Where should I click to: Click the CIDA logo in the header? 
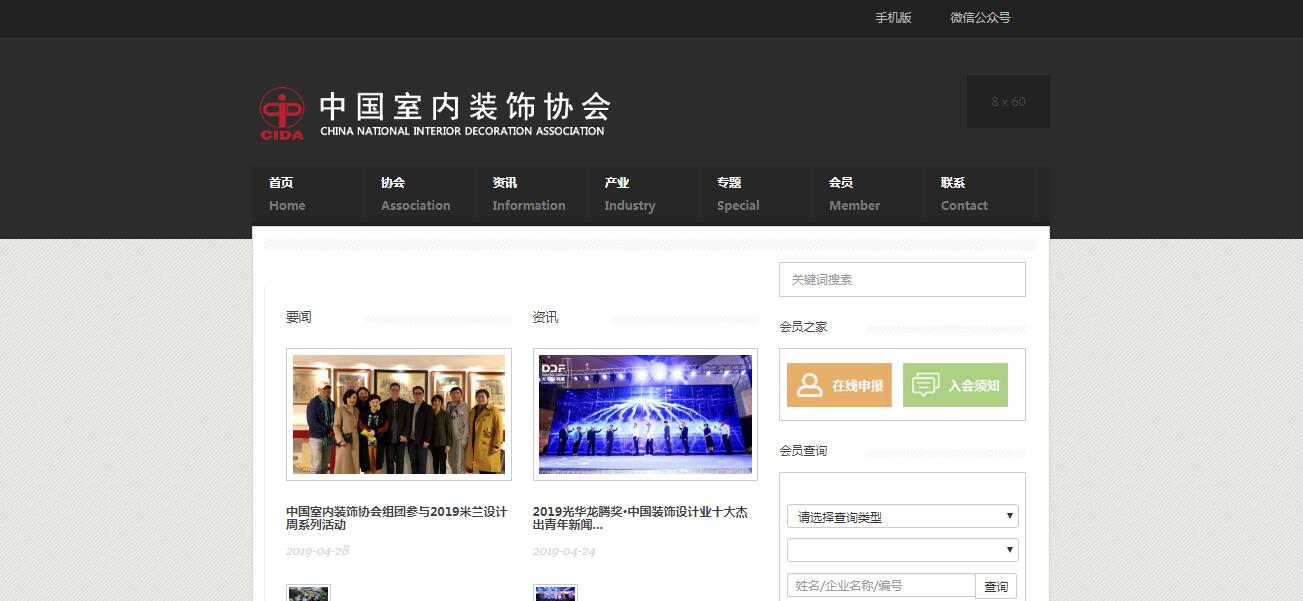point(281,113)
